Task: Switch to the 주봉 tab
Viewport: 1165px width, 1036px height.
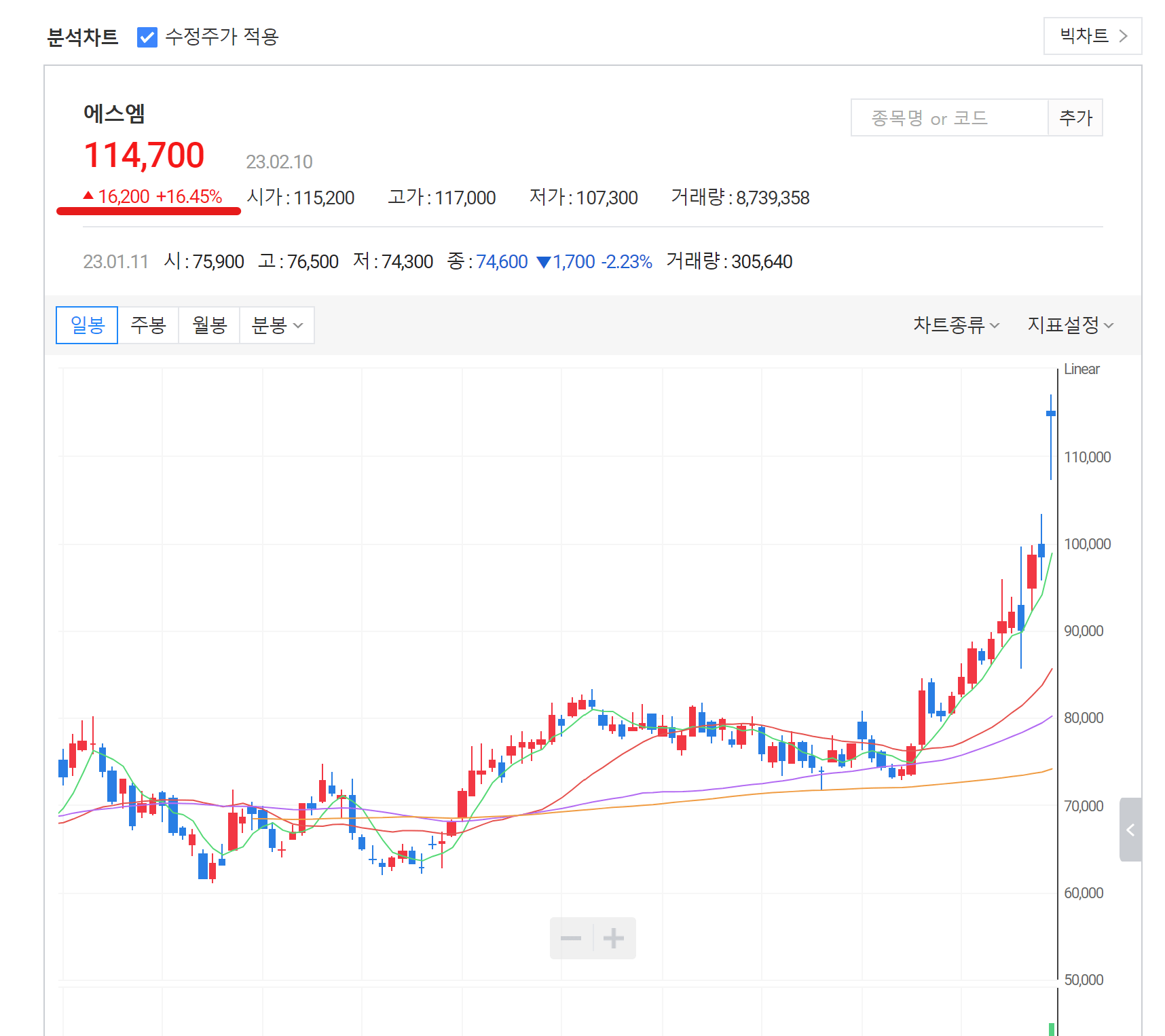Action: coord(148,325)
